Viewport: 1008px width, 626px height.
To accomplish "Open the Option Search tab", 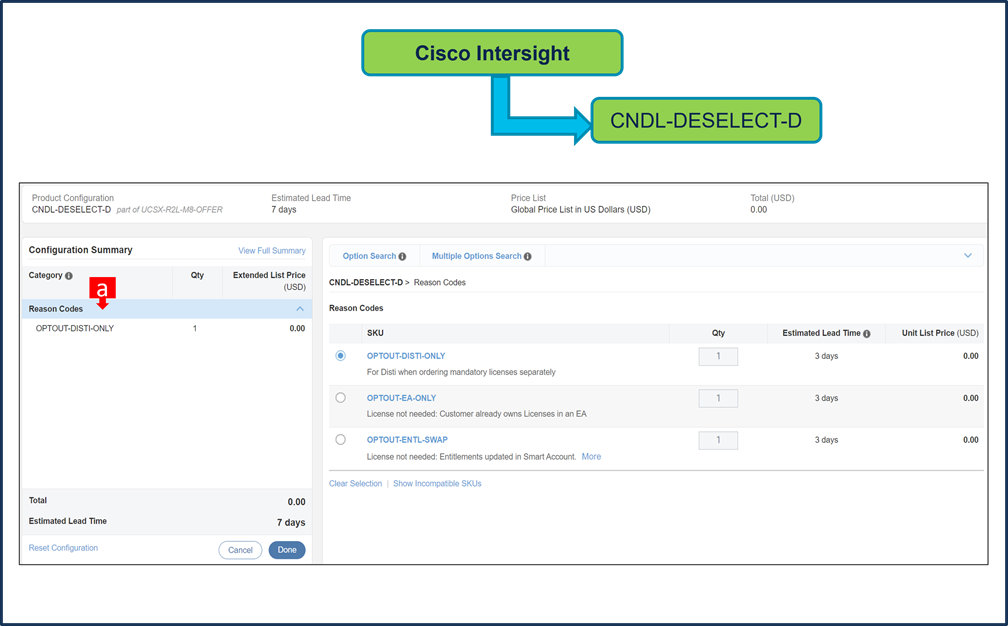I will 369,256.
